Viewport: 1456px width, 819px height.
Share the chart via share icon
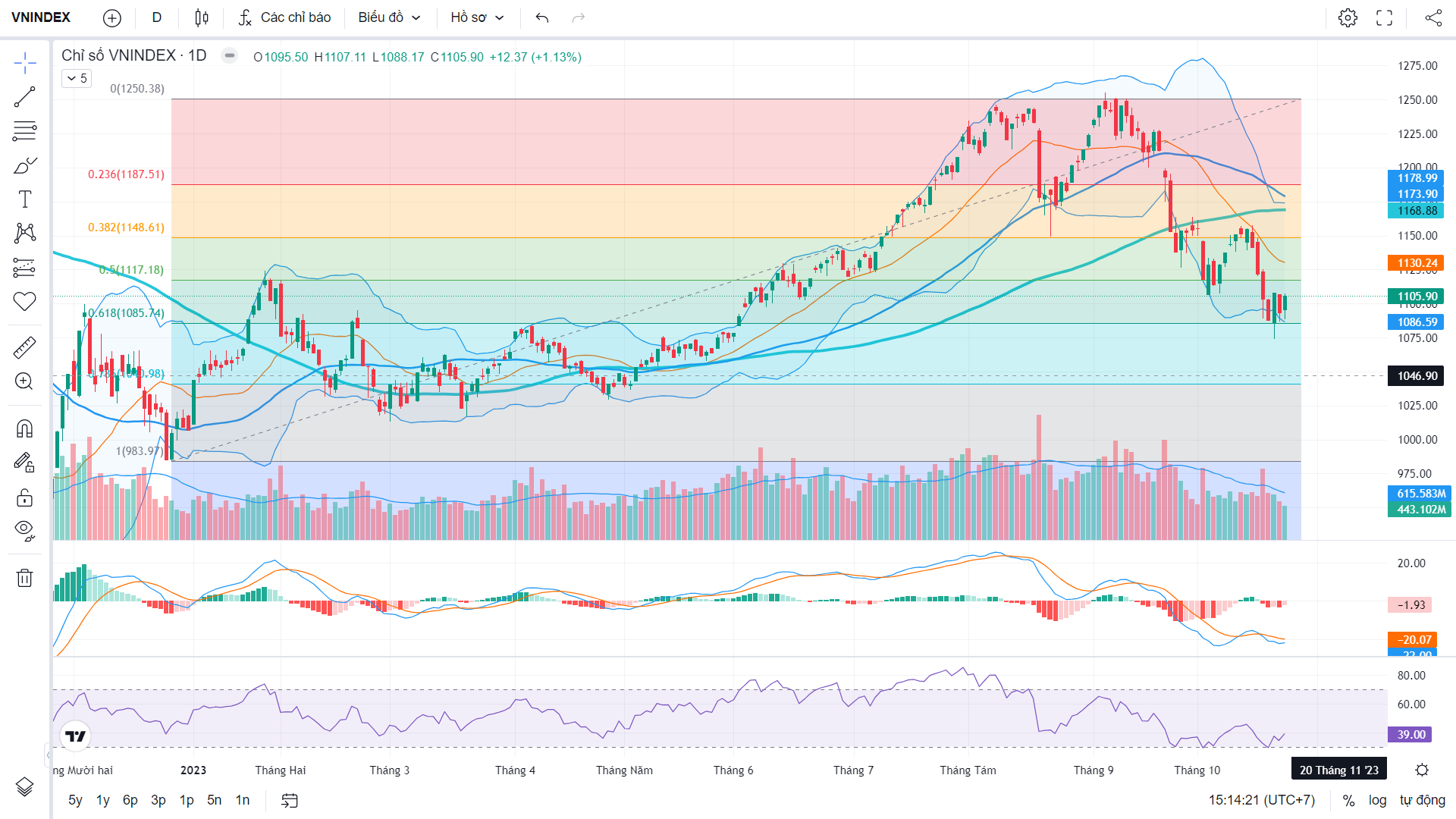pyautogui.click(x=1433, y=17)
